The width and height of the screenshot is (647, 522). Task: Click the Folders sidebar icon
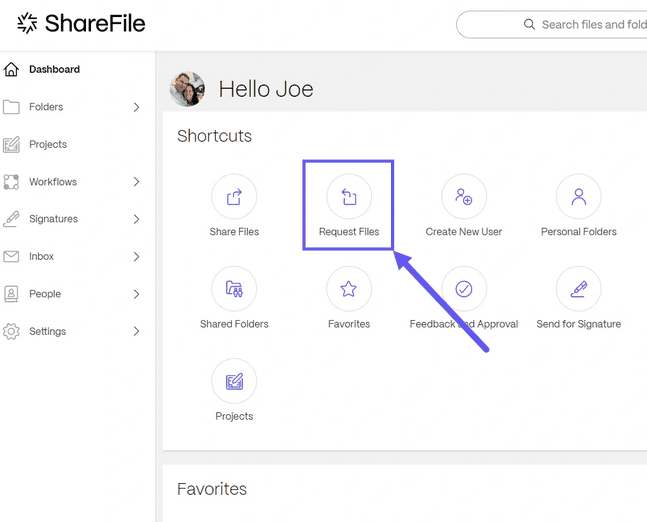pyautogui.click(x=11, y=107)
